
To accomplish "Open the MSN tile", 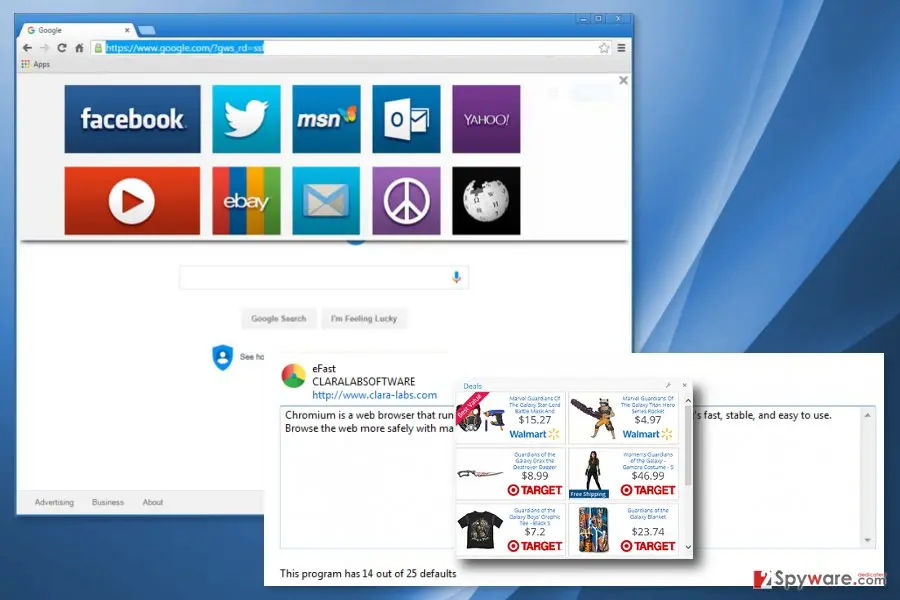I will (326, 119).
